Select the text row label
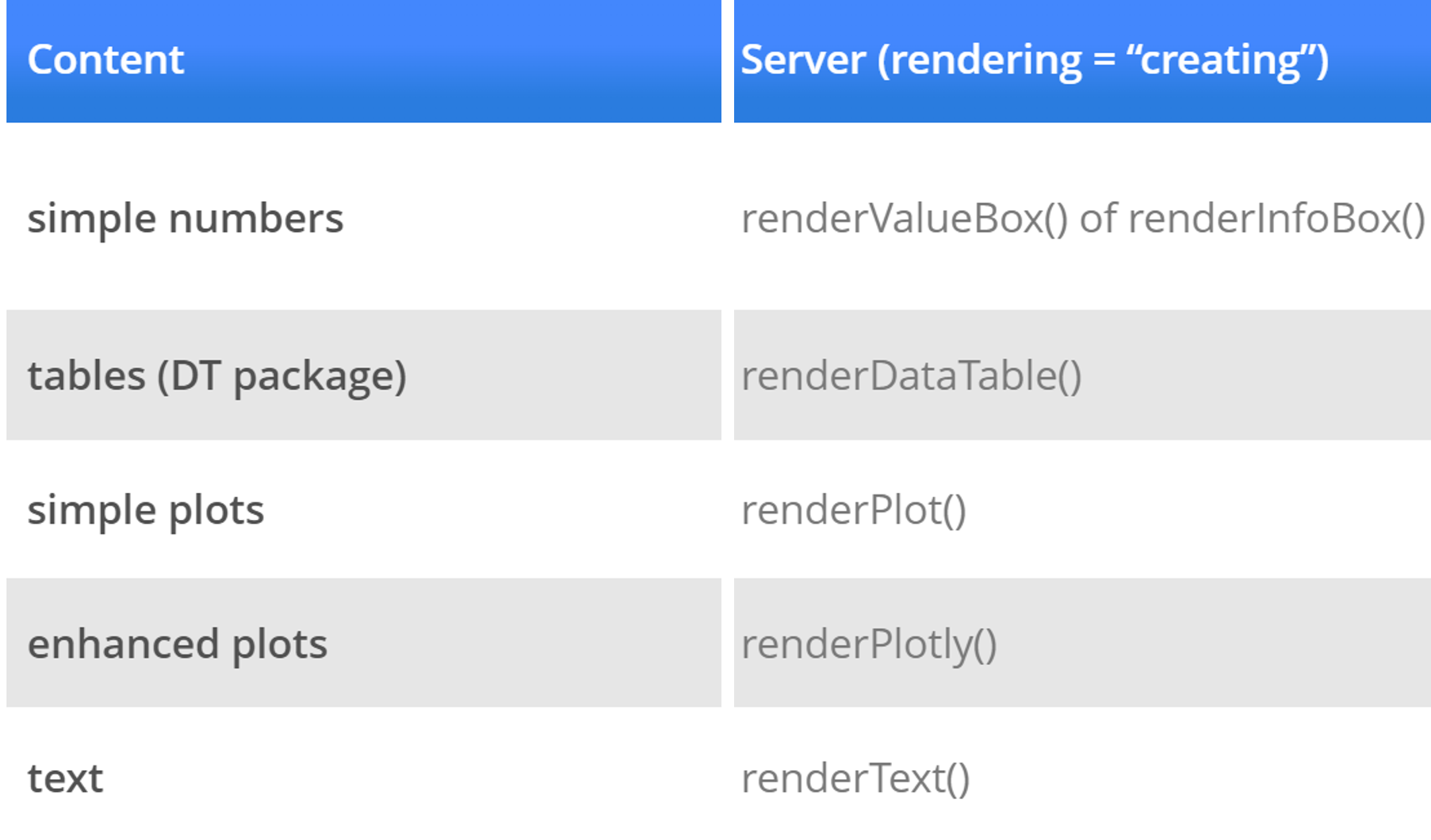The width and height of the screenshot is (1431, 840). click(x=65, y=778)
